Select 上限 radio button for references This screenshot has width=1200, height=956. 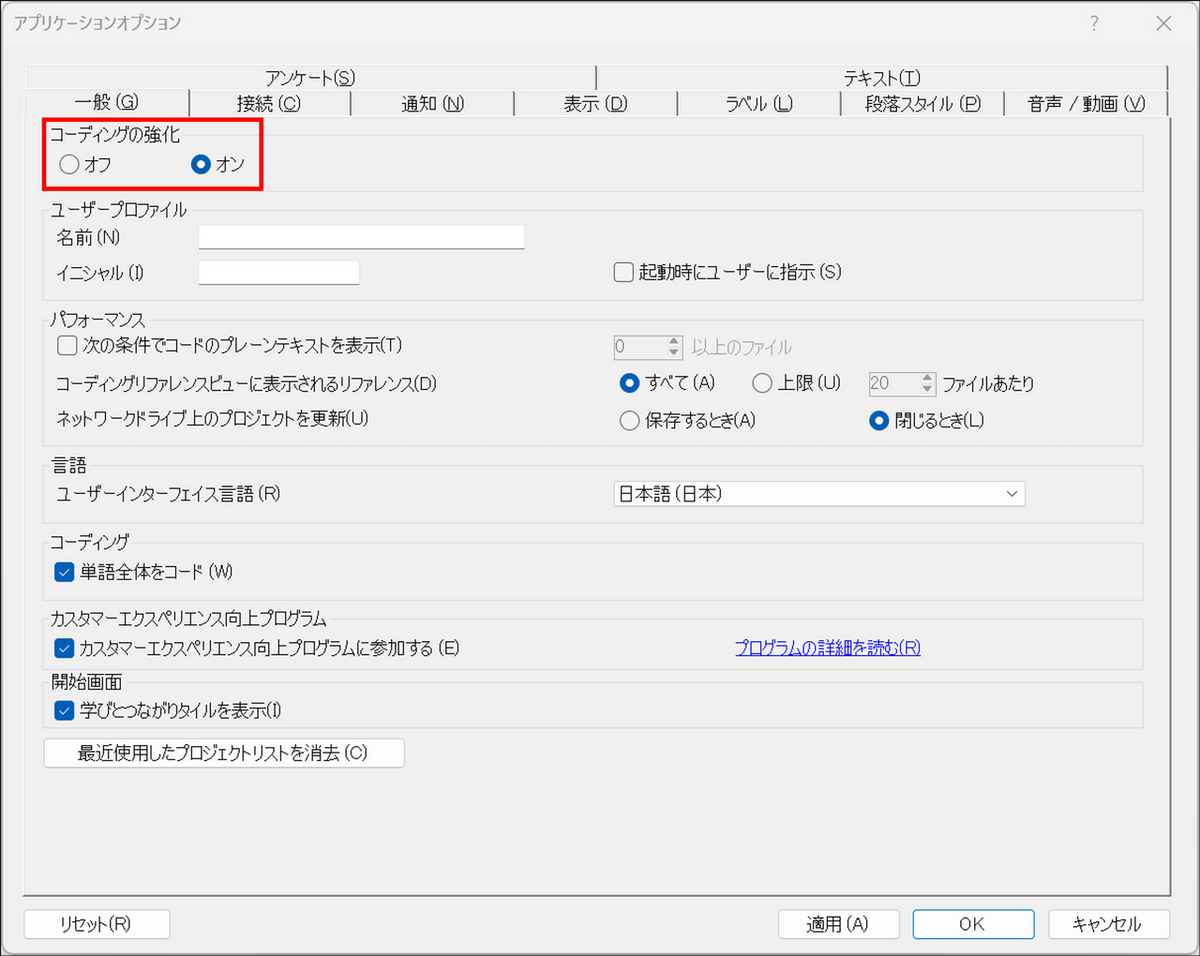pos(763,383)
